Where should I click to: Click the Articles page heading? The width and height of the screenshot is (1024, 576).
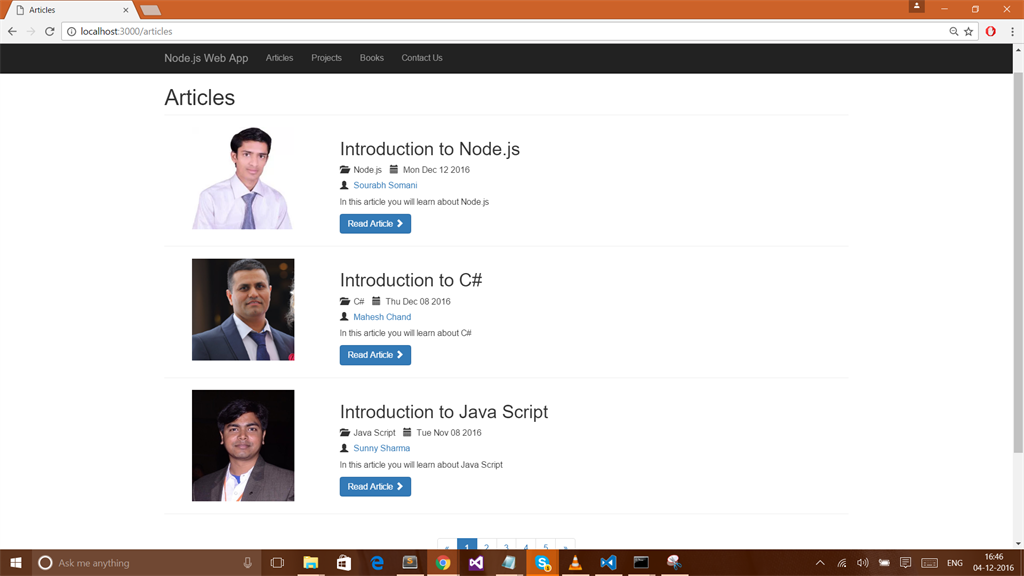(x=199, y=97)
